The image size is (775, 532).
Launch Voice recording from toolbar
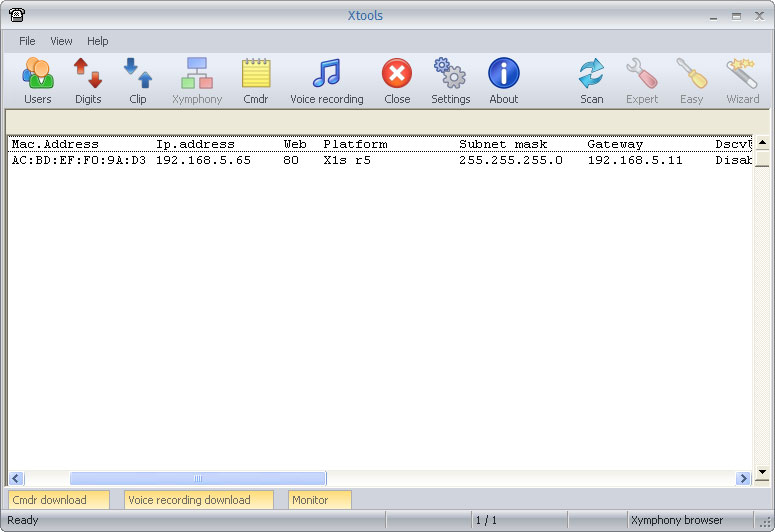tap(326, 80)
